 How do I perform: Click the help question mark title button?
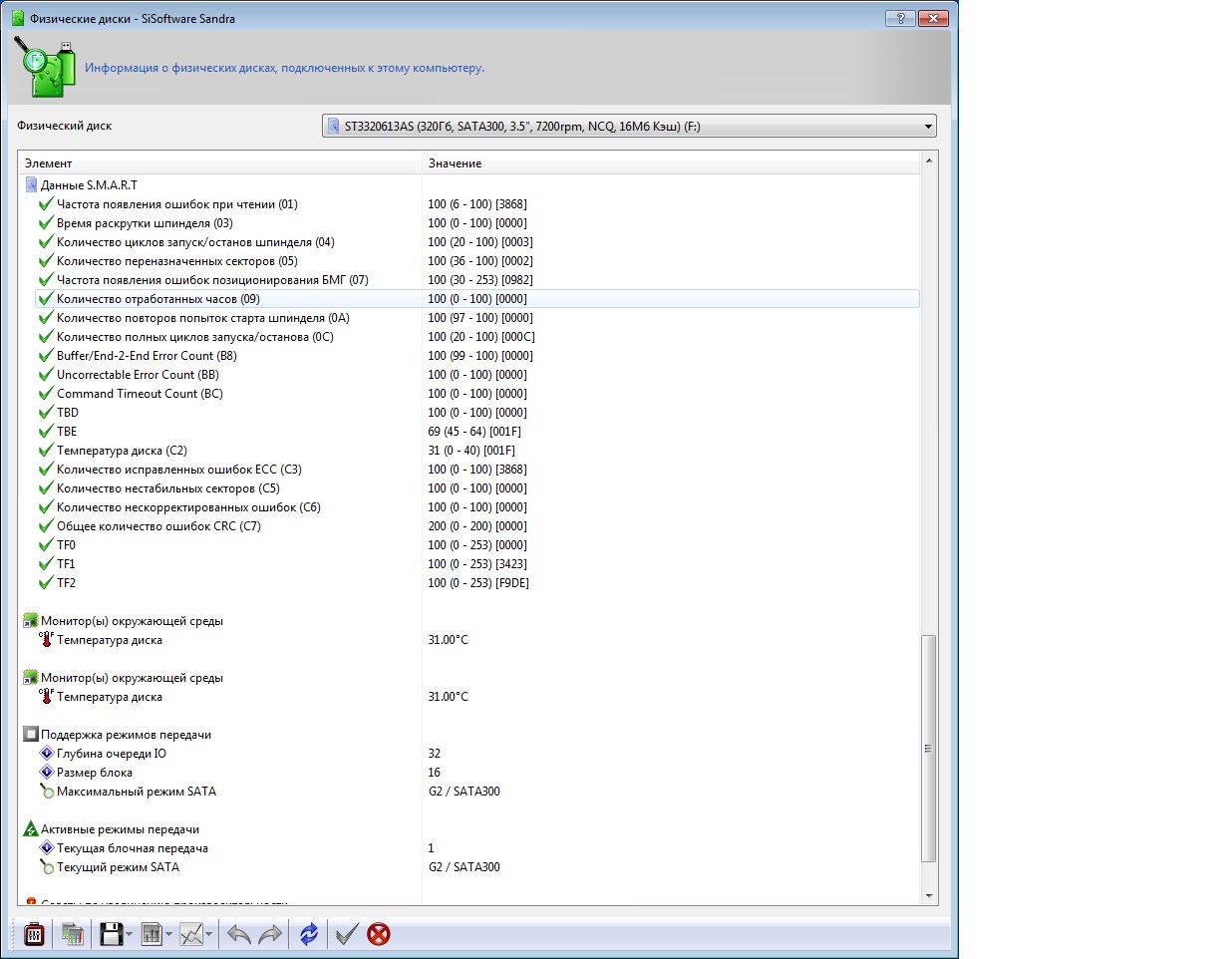coord(900,18)
